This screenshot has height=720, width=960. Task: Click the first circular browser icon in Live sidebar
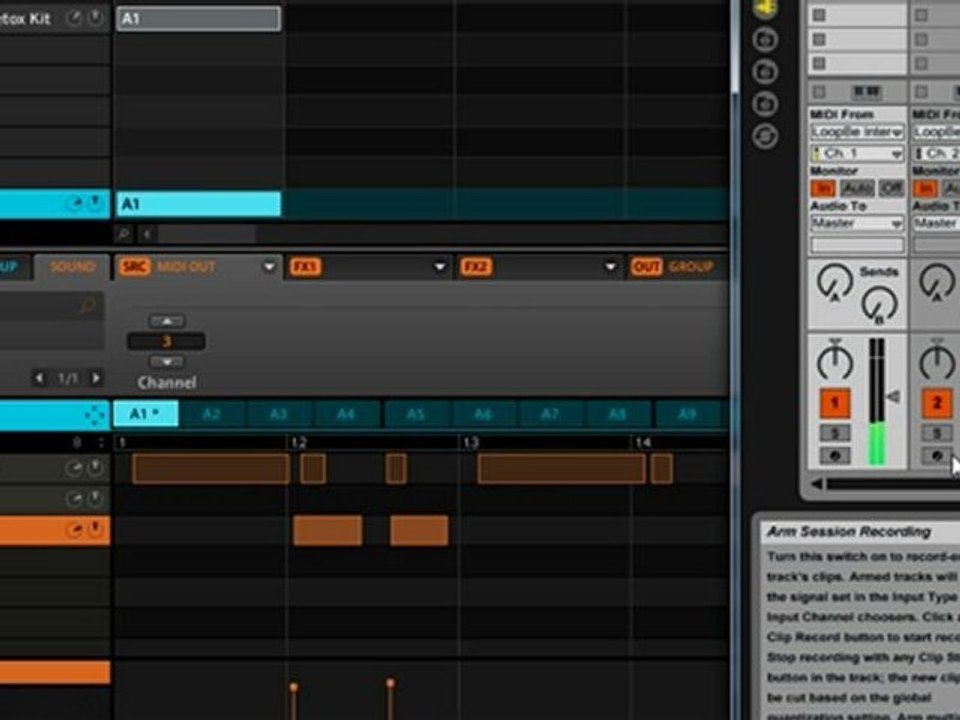(x=765, y=40)
